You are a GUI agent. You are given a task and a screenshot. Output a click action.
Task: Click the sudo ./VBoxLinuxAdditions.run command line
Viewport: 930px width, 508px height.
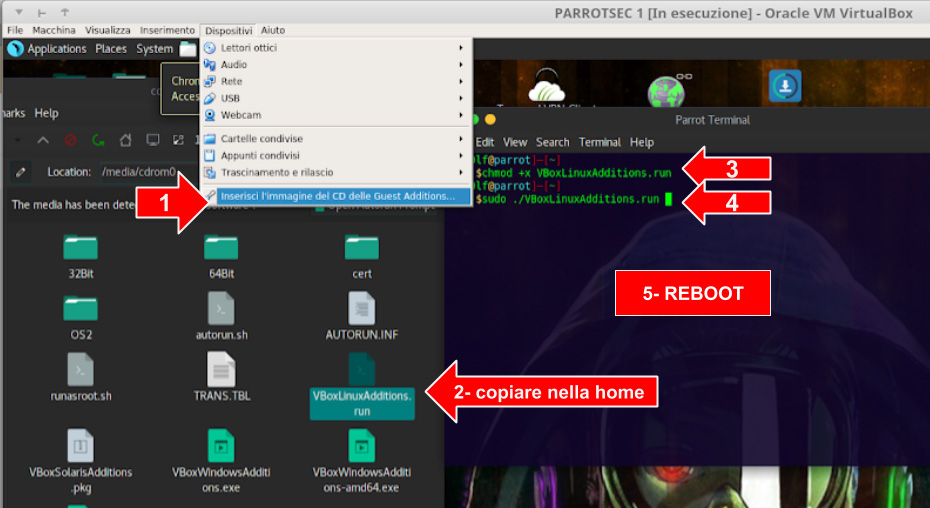coord(570,199)
